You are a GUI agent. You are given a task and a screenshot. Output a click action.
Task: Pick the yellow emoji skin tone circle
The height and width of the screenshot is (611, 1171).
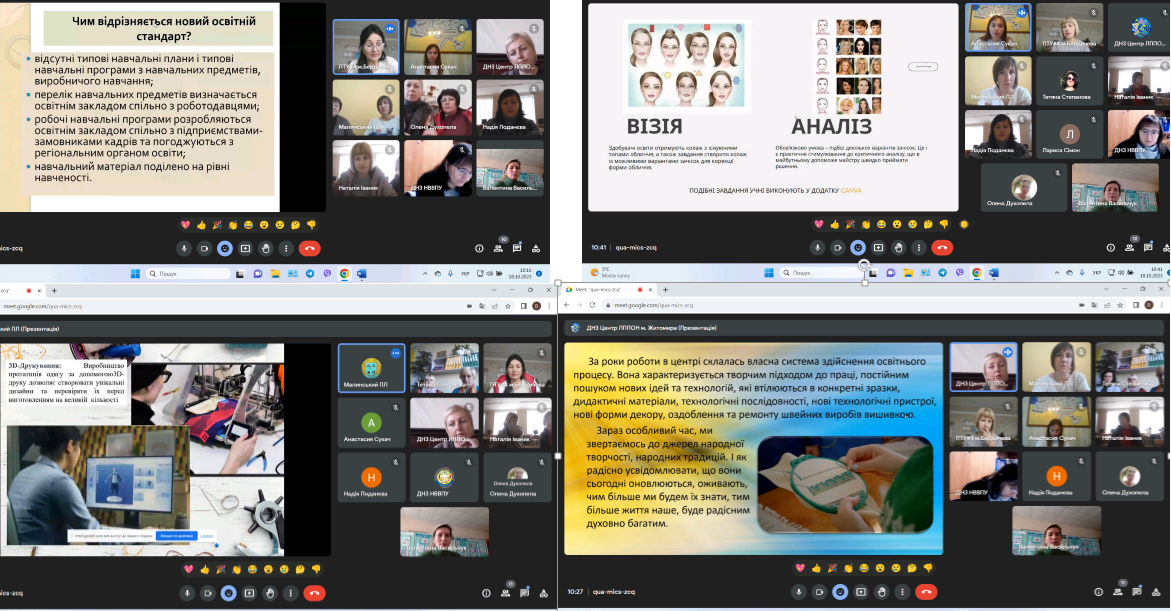tap(963, 224)
